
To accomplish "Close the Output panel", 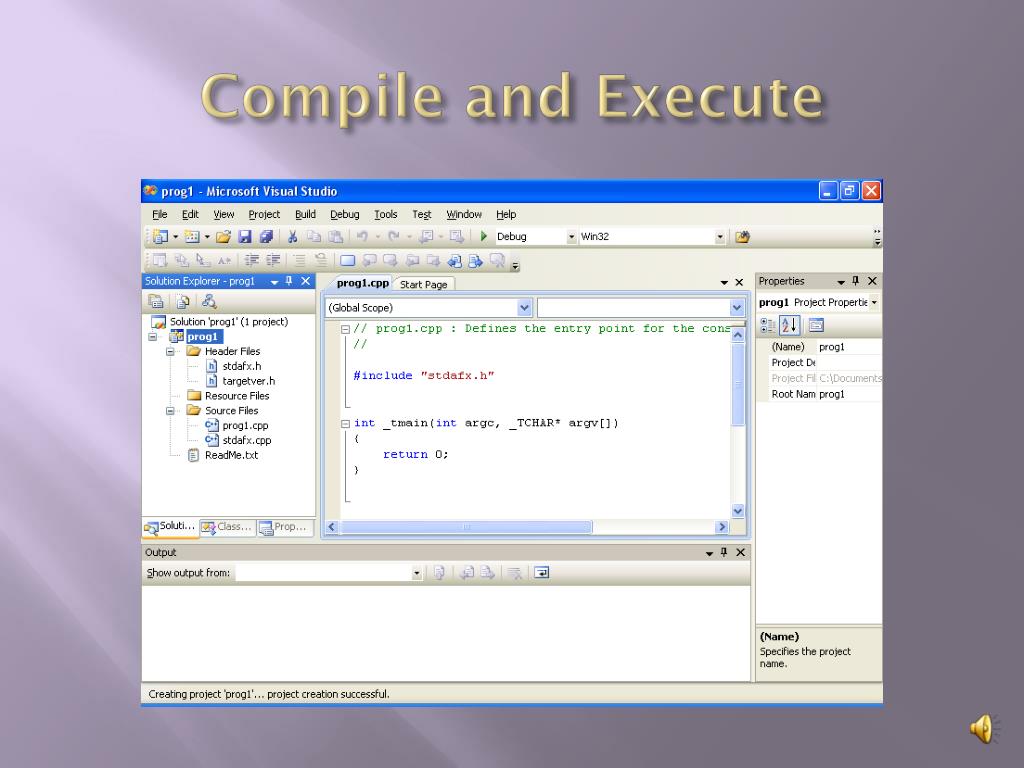I will [741, 552].
